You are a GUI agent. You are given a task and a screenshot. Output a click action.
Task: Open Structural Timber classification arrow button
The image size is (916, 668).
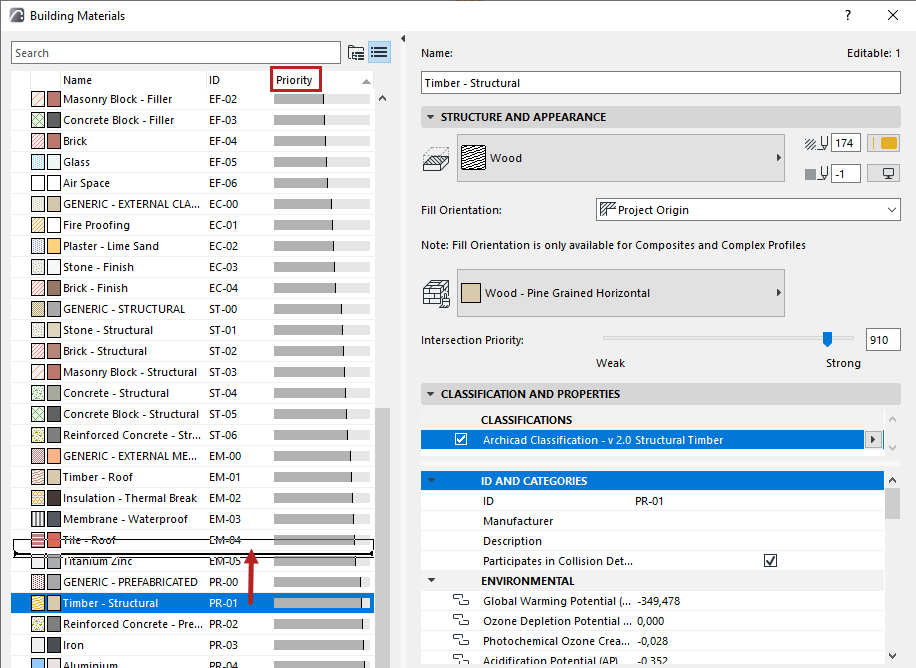click(x=873, y=439)
